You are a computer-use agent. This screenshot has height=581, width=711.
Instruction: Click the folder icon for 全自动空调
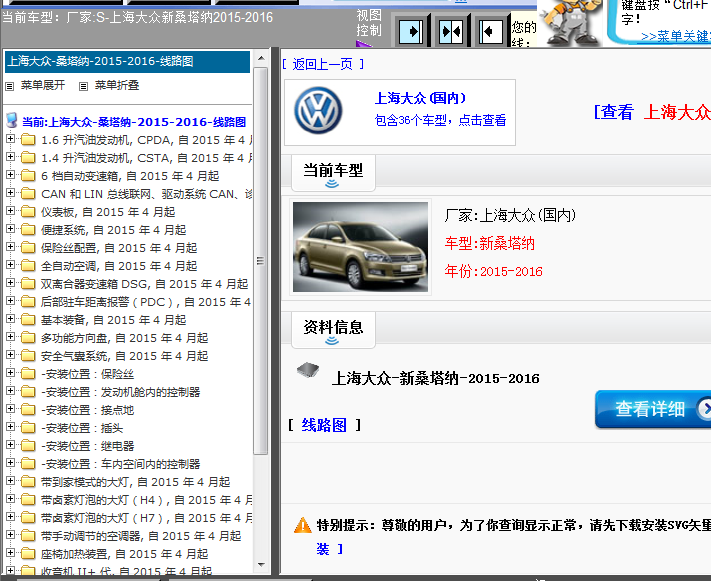[x=28, y=266]
